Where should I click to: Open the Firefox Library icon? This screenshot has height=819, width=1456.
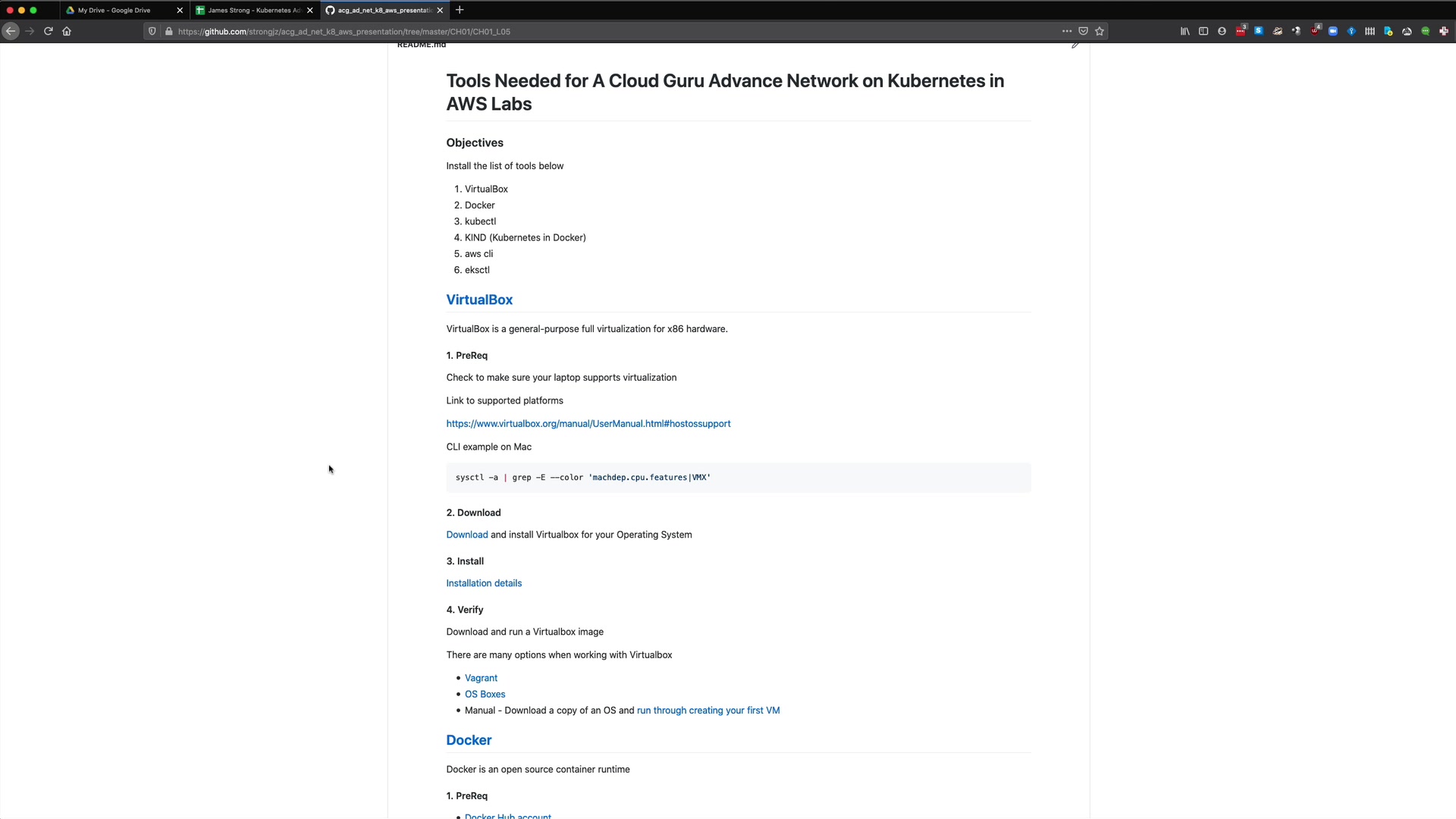pos(1185,31)
